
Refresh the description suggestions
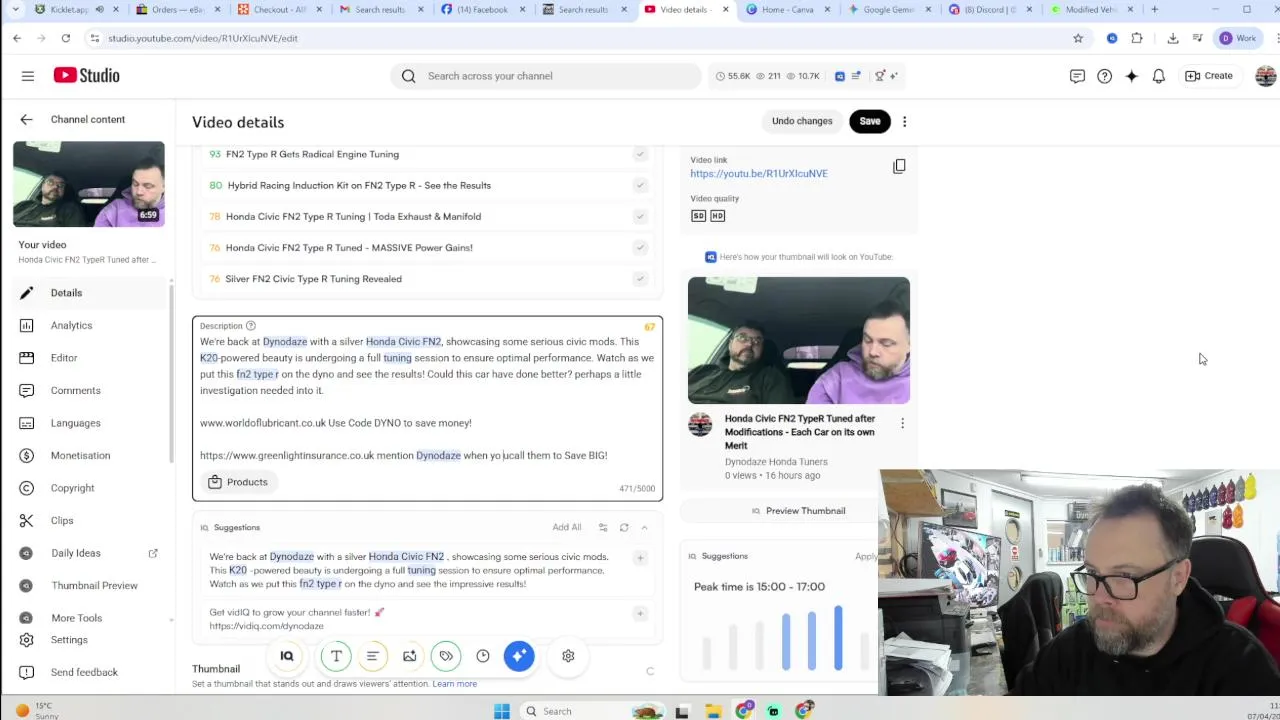624,527
